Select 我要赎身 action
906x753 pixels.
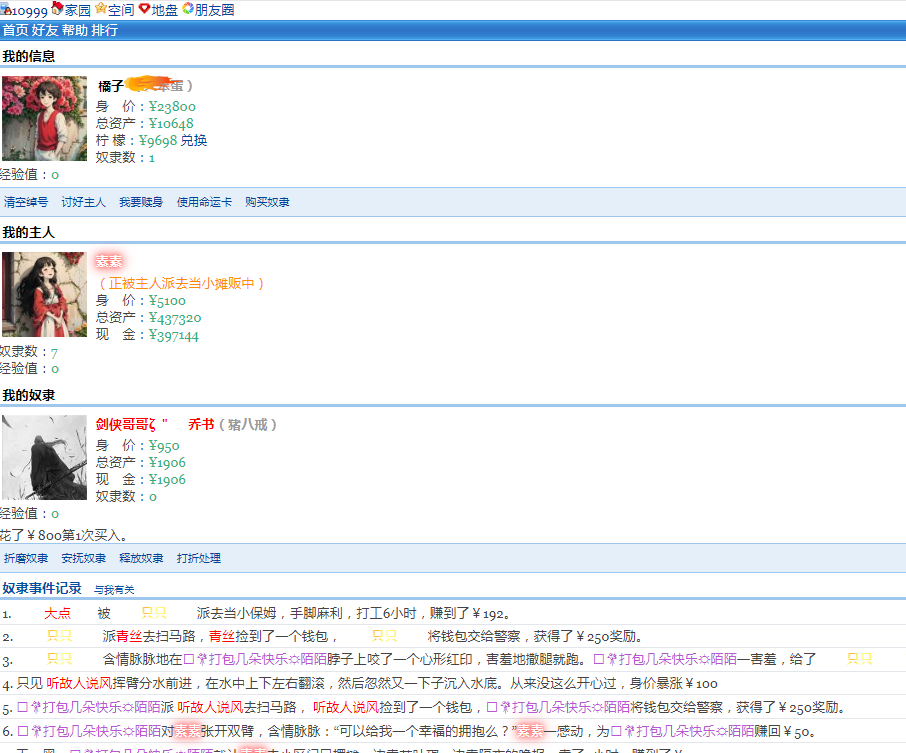click(141, 202)
